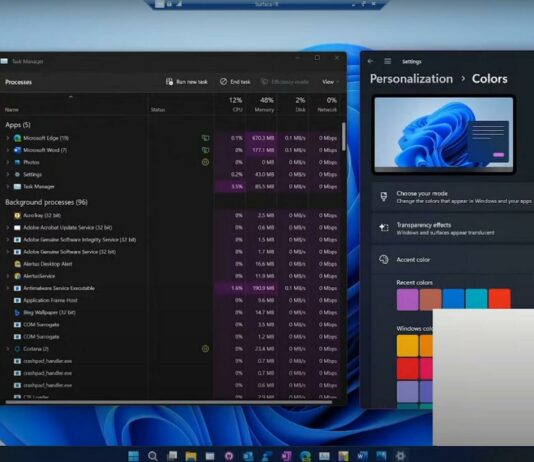Click the Microsoft Word process icon
This screenshot has width=534, height=462.
[17, 150]
